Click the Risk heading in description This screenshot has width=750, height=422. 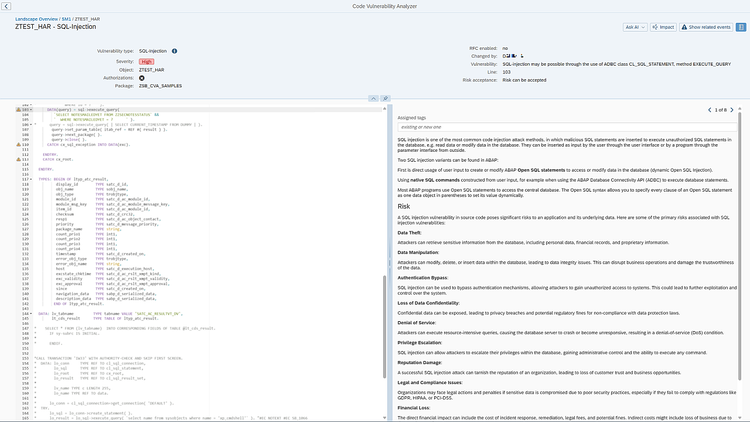click(404, 207)
